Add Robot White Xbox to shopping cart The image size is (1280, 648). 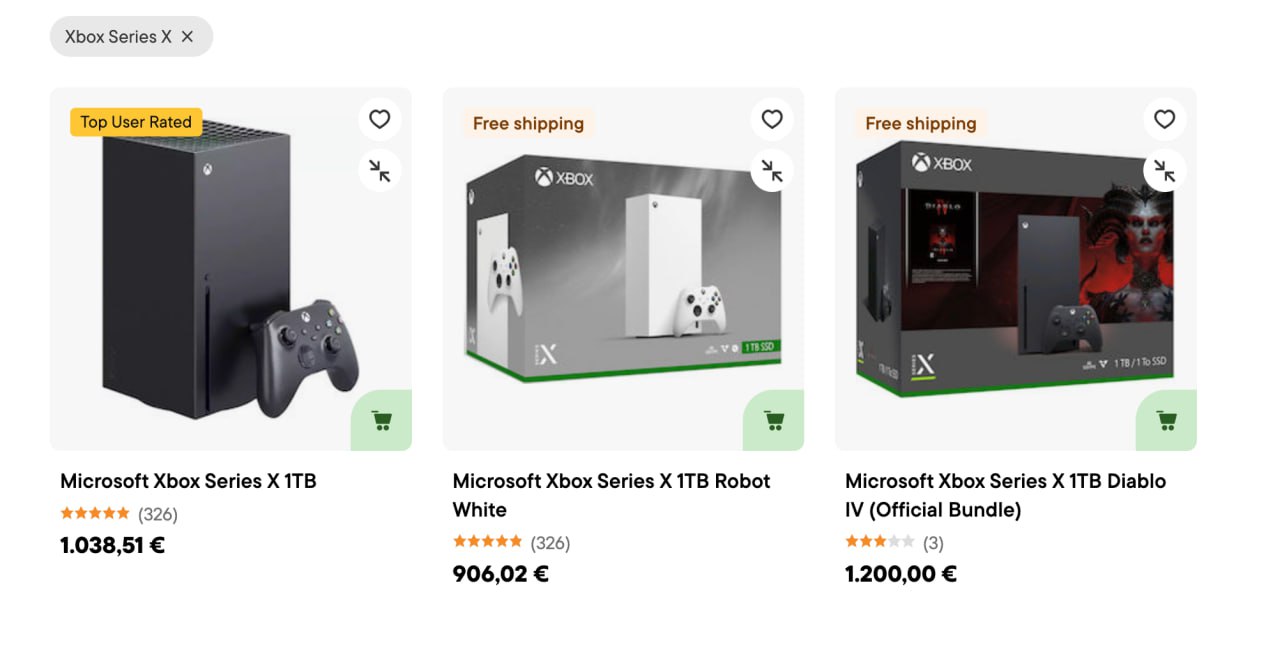point(774,420)
